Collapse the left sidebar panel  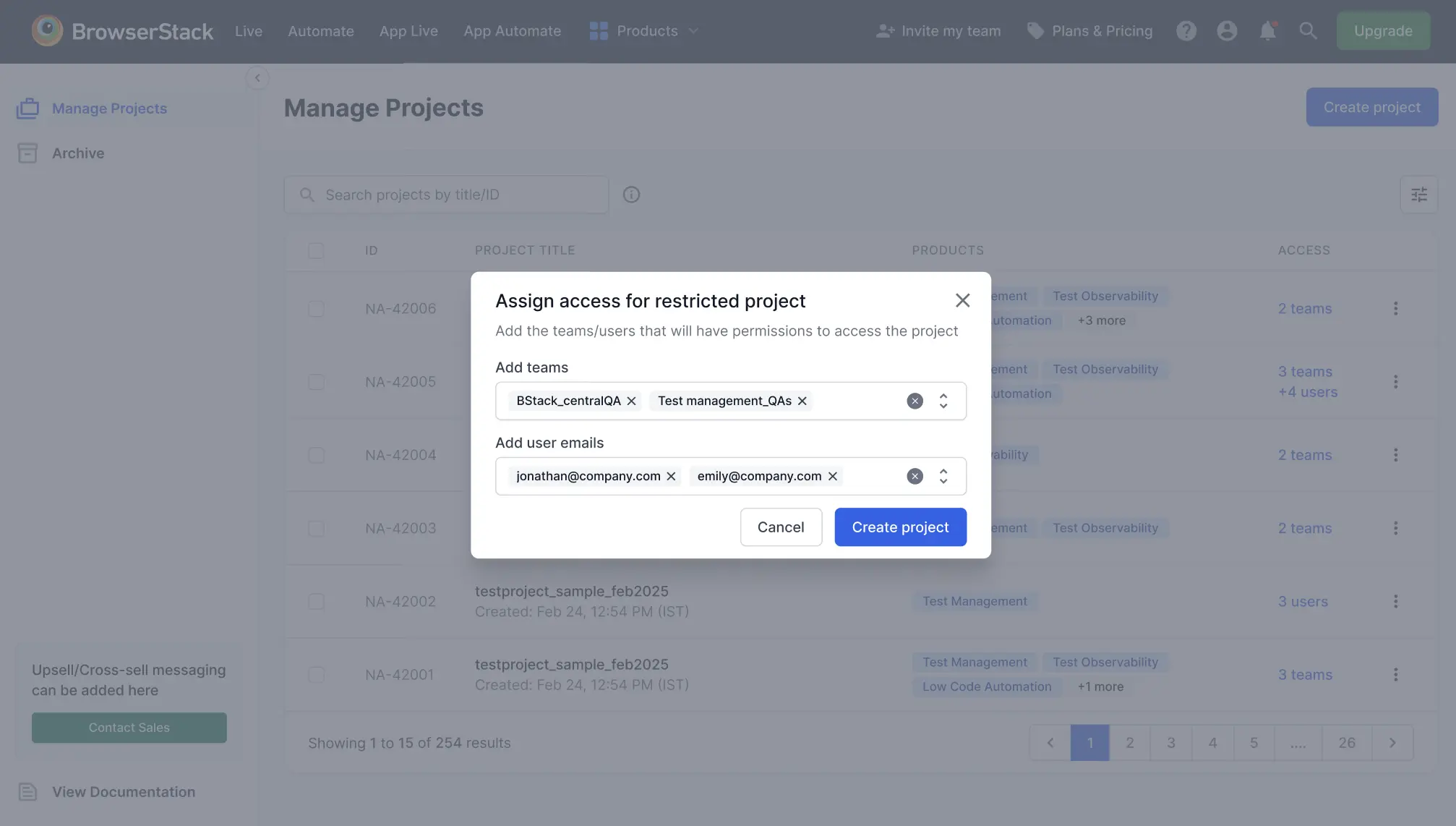(257, 77)
